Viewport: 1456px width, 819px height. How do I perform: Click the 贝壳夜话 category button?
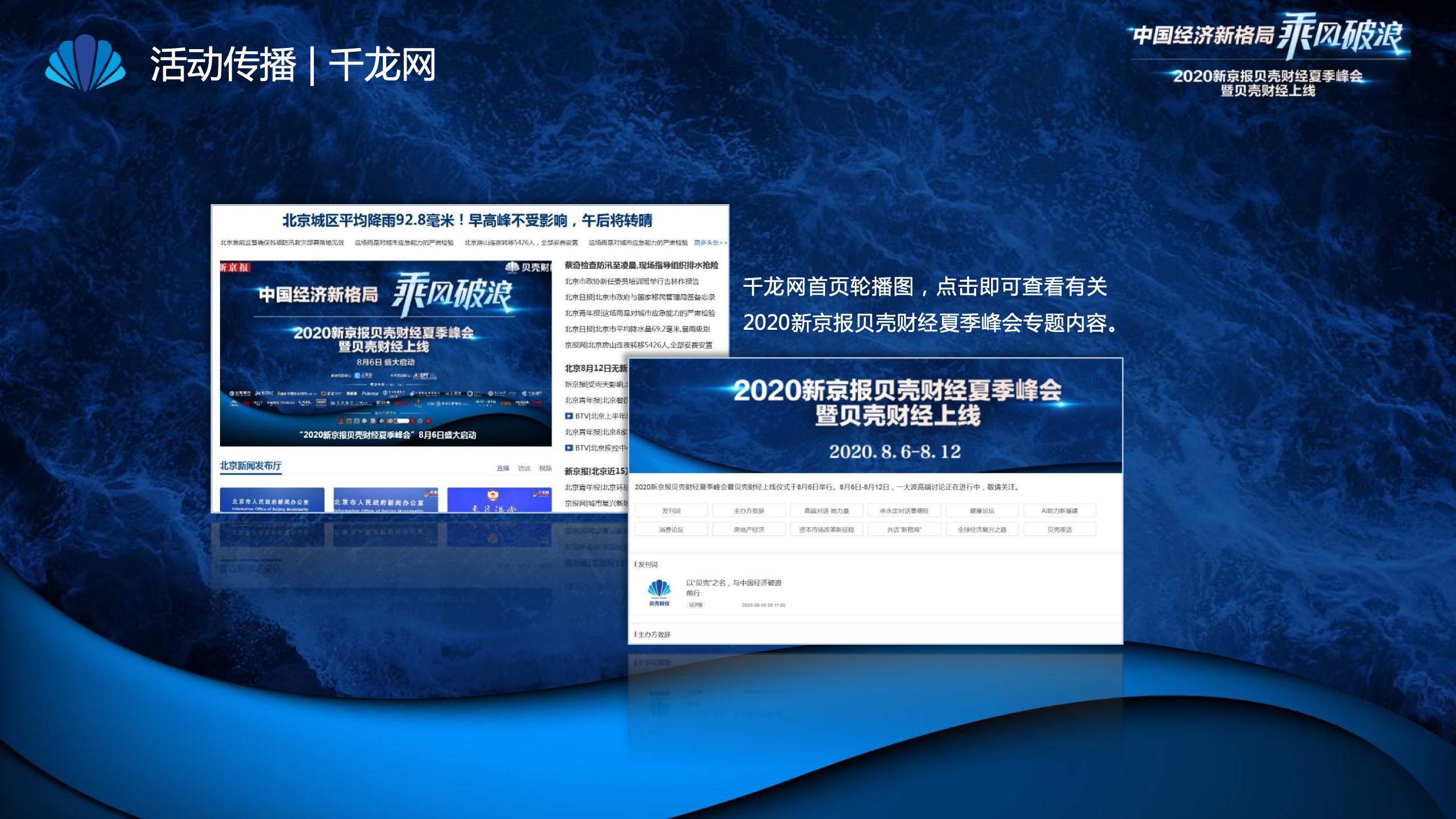point(1059,529)
